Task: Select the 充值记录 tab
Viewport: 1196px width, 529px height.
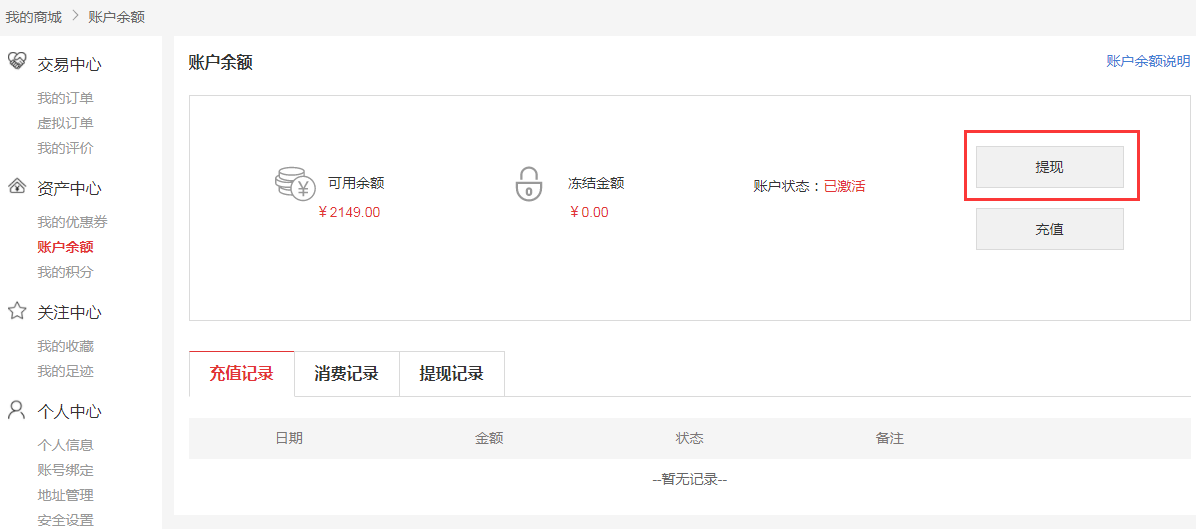Action: [241, 374]
